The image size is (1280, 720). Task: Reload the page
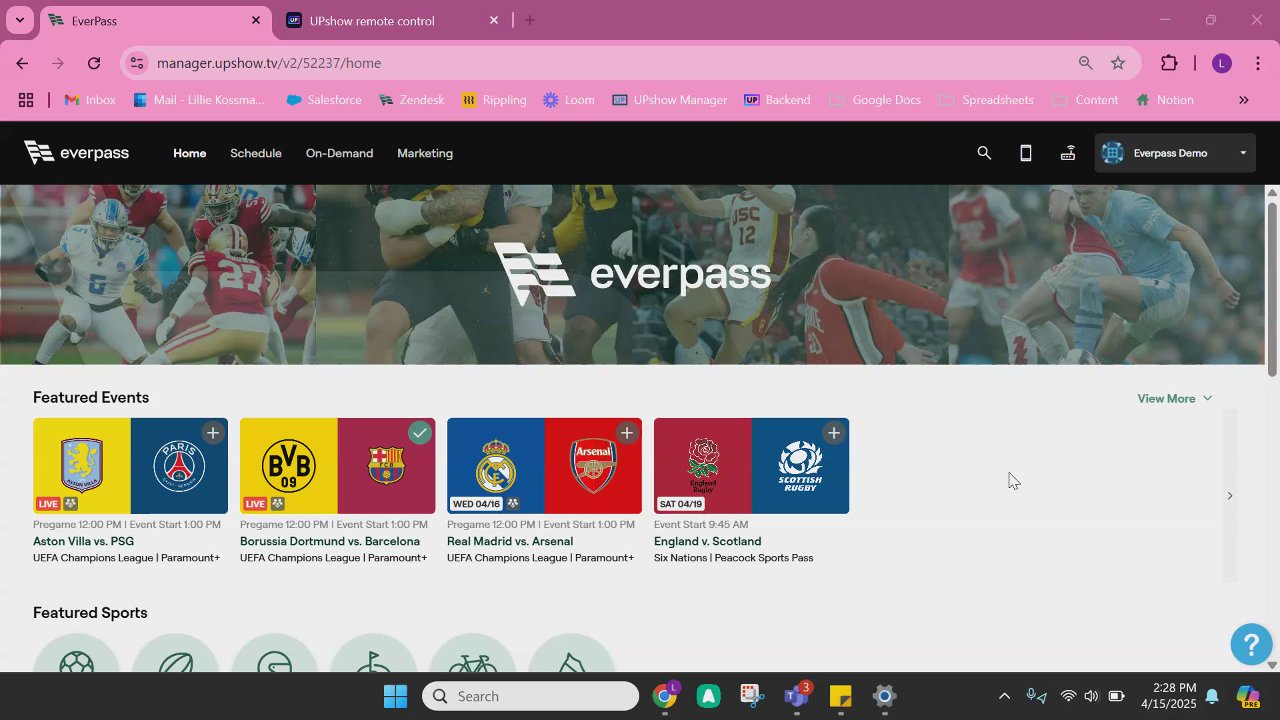tap(94, 63)
